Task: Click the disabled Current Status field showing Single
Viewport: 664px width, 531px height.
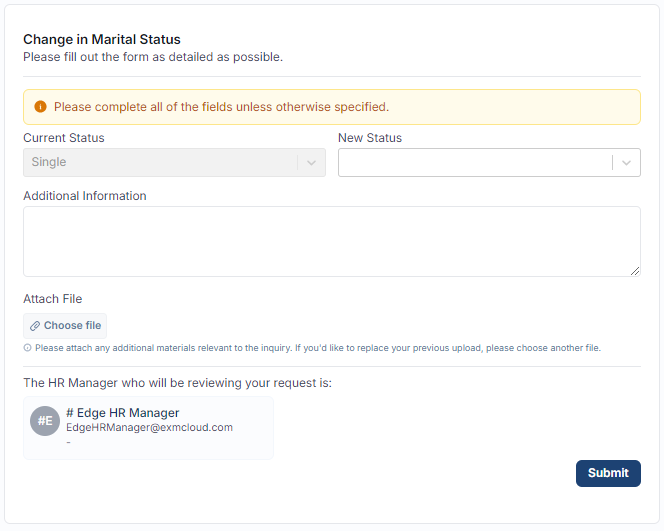Action: click(160, 163)
